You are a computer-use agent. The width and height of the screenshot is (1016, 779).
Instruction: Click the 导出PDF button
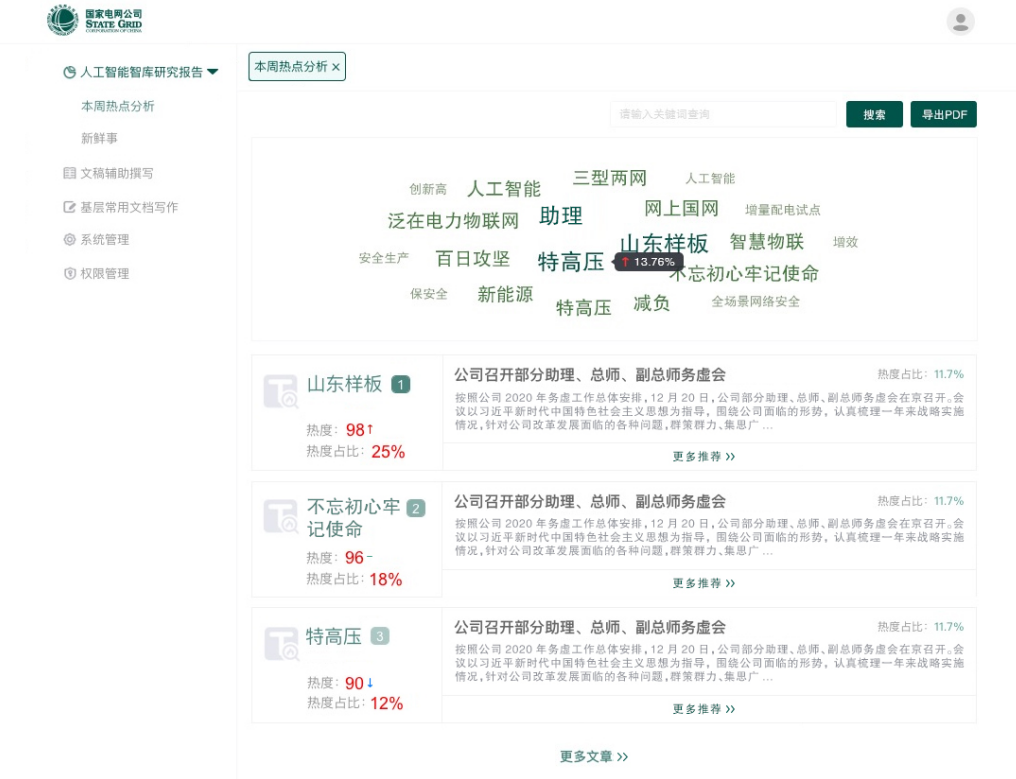pos(943,115)
